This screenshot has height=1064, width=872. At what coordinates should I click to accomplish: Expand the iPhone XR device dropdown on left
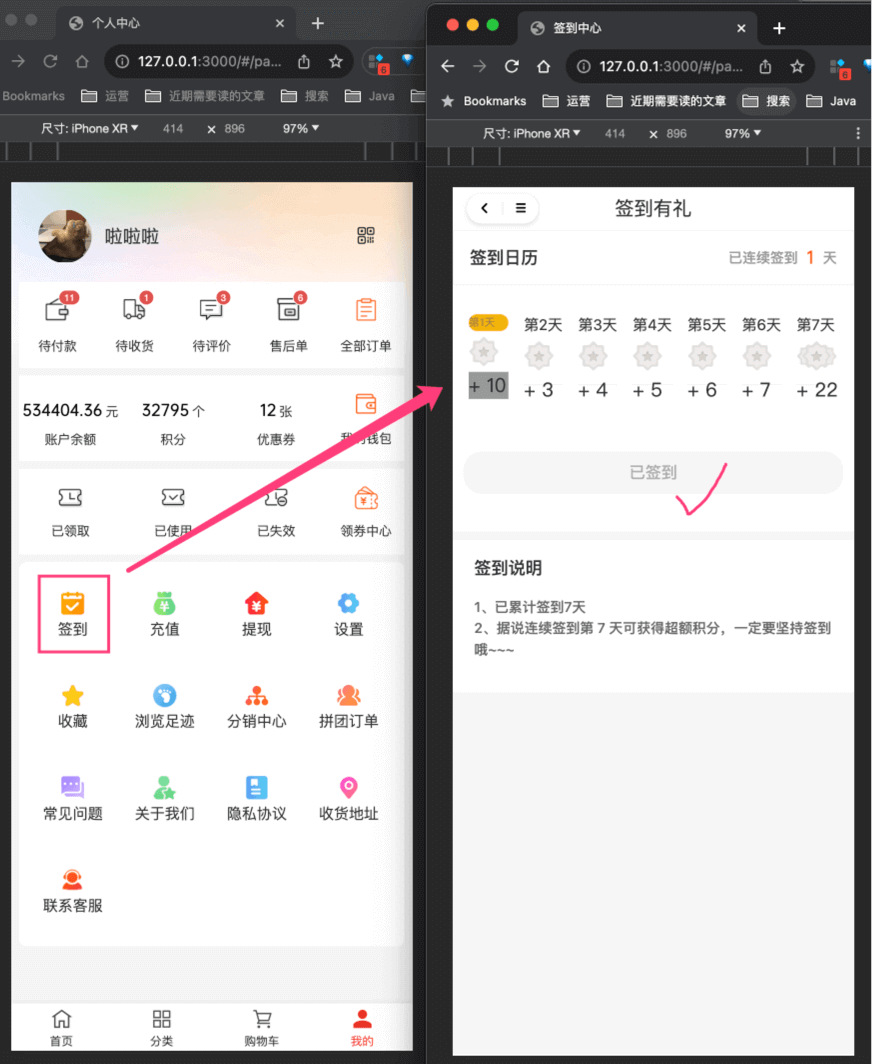pyautogui.click(x=90, y=129)
